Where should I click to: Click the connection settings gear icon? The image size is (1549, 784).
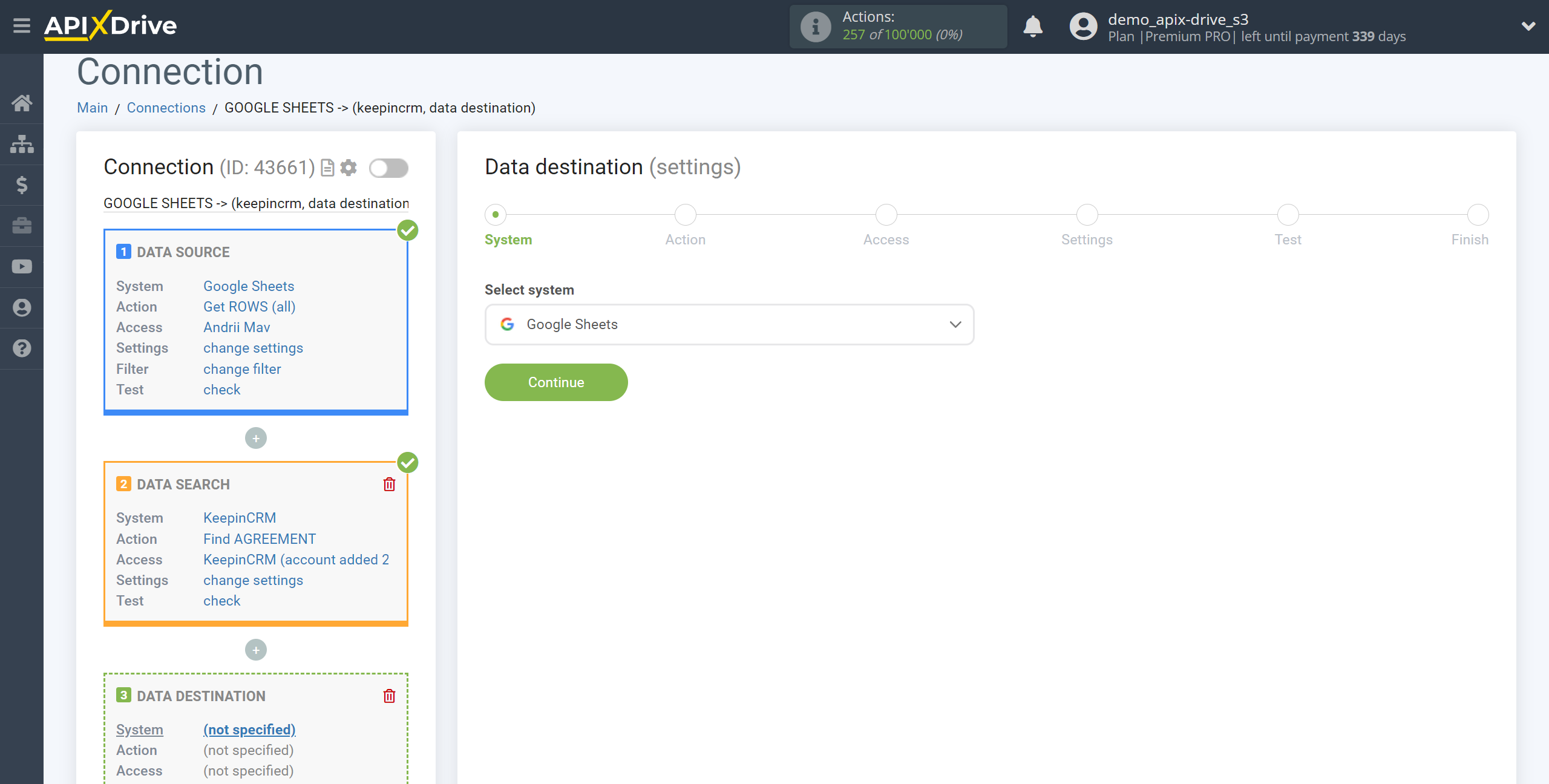(x=349, y=167)
